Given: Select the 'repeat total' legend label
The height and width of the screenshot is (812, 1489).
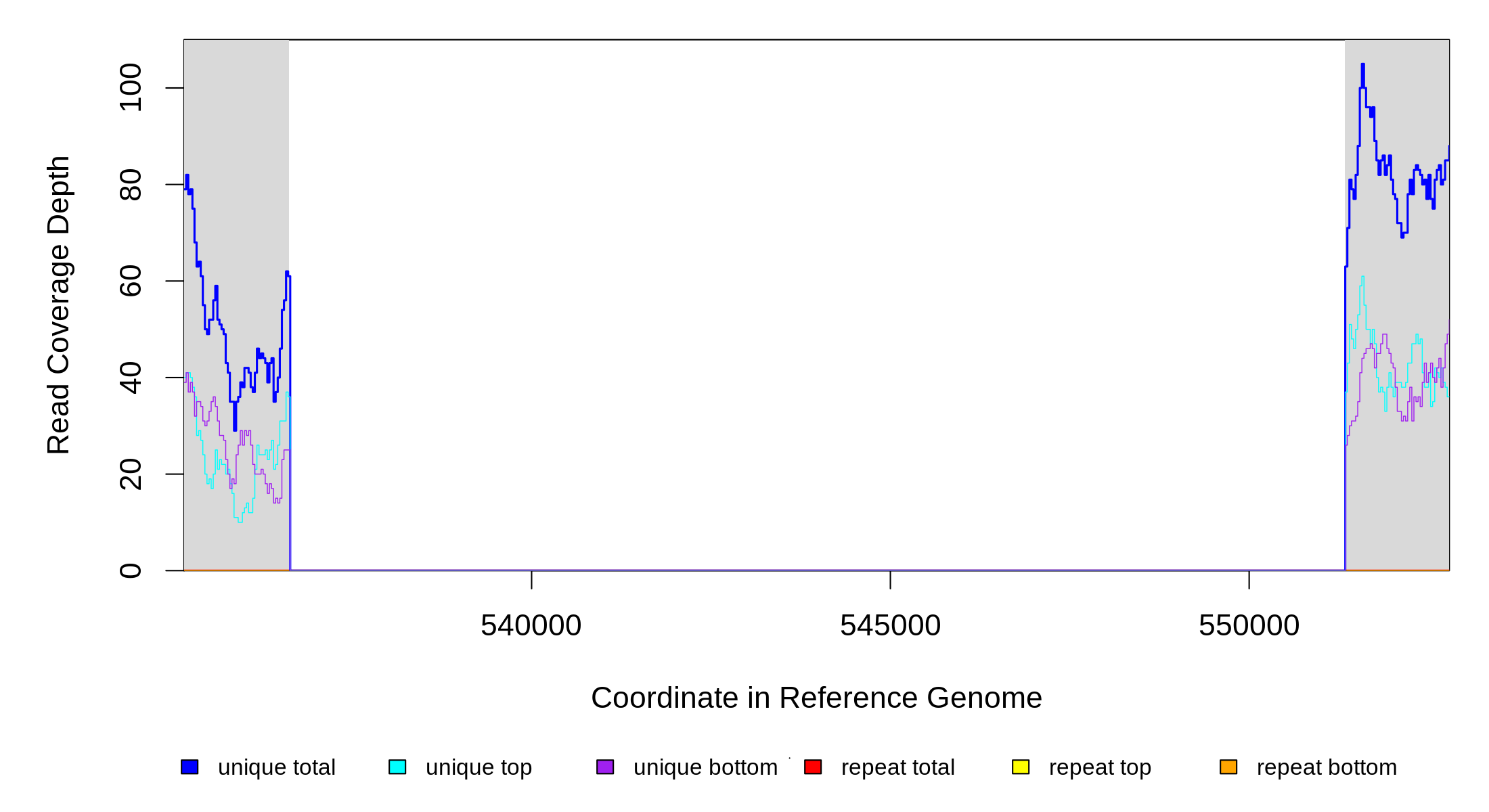Looking at the screenshot, I should coord(897,767).
